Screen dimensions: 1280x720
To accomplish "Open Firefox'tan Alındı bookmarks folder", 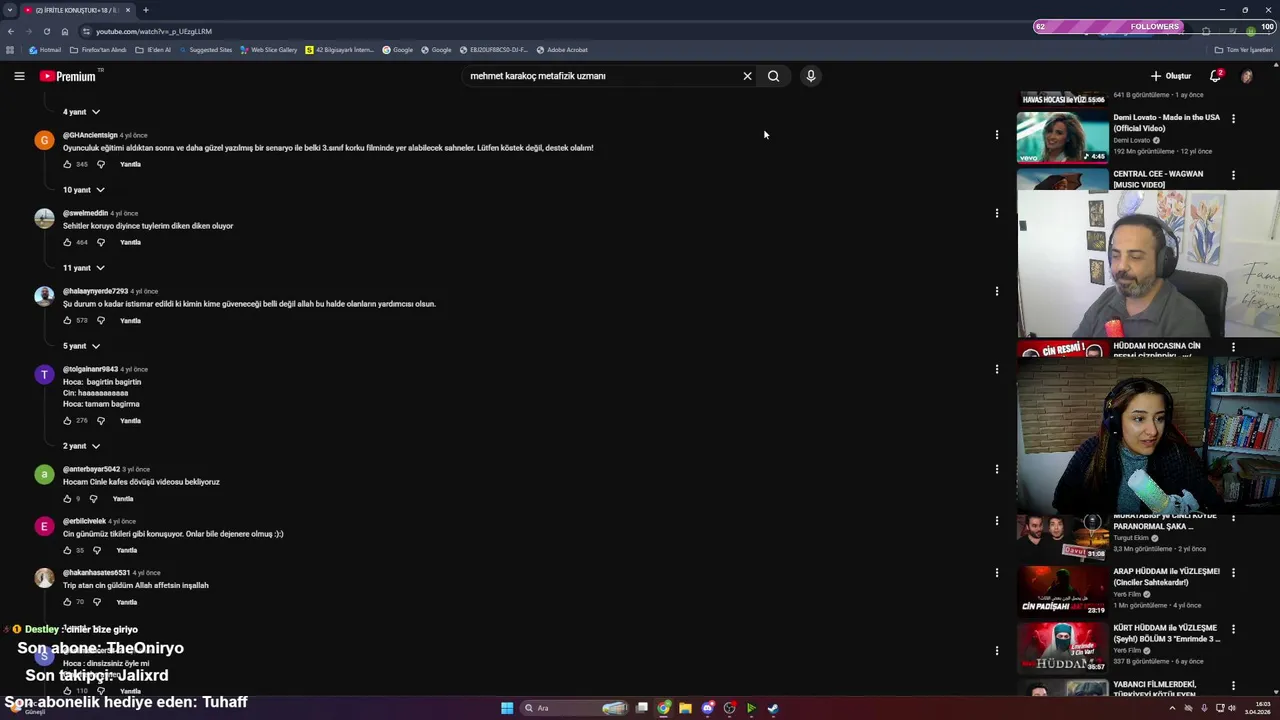I will click(x=98, y=50).
